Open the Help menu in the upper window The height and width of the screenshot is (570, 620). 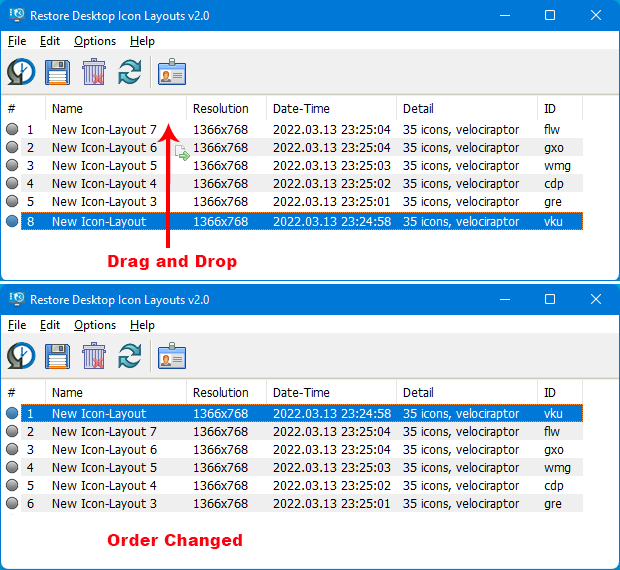[142, 41]
